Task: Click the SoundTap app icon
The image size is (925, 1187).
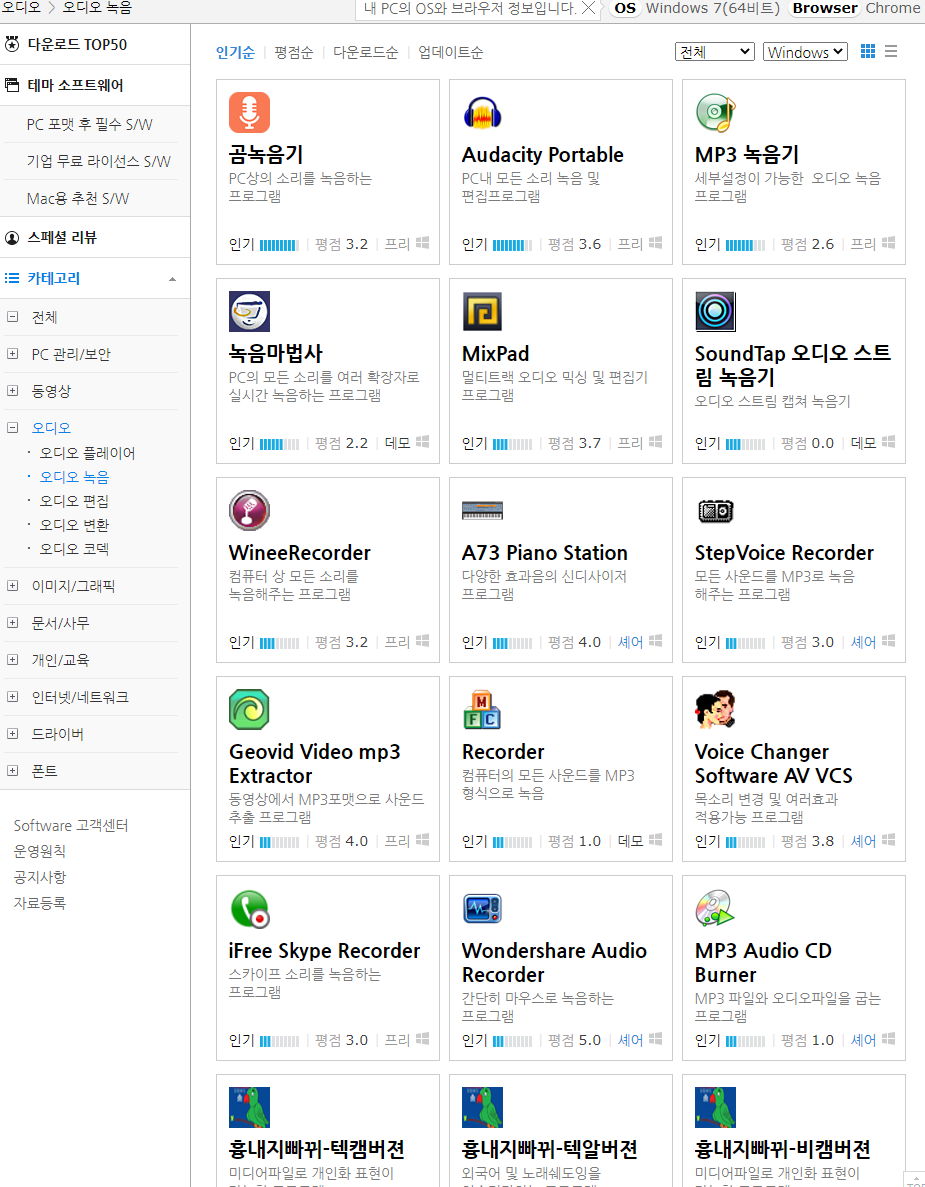Action: coord(715,312)
